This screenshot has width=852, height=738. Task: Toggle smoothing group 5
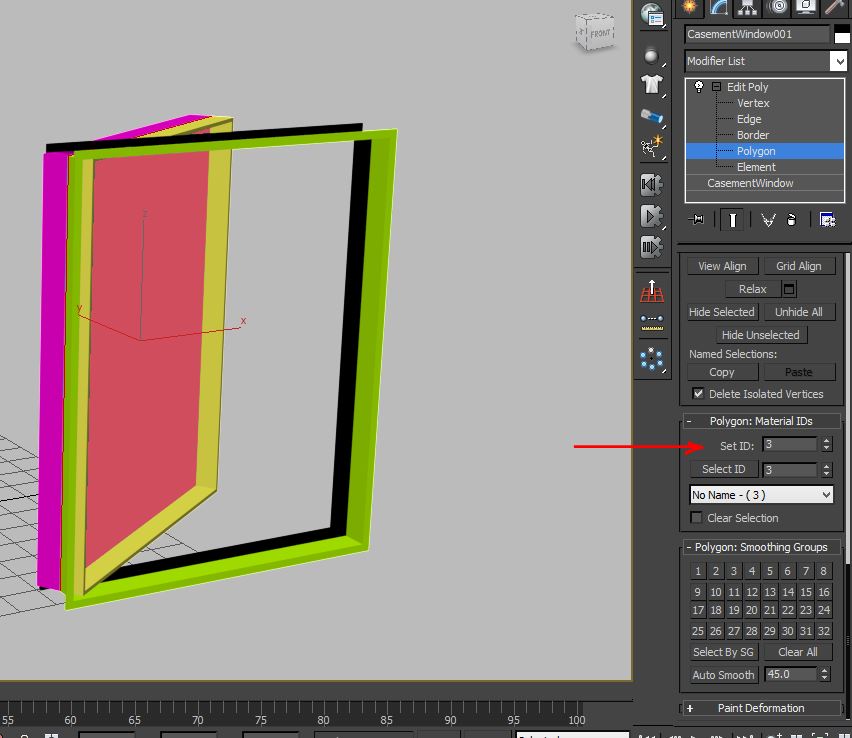(769, 570)
